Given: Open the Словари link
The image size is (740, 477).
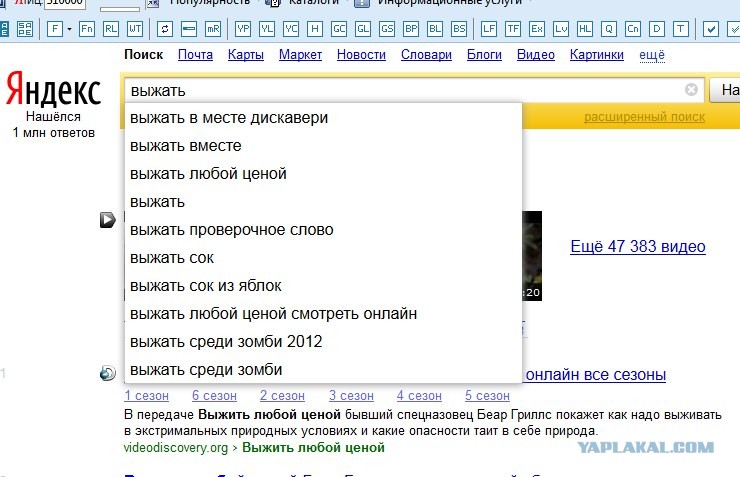Looking at the screenshot, I should click(426, 55).
